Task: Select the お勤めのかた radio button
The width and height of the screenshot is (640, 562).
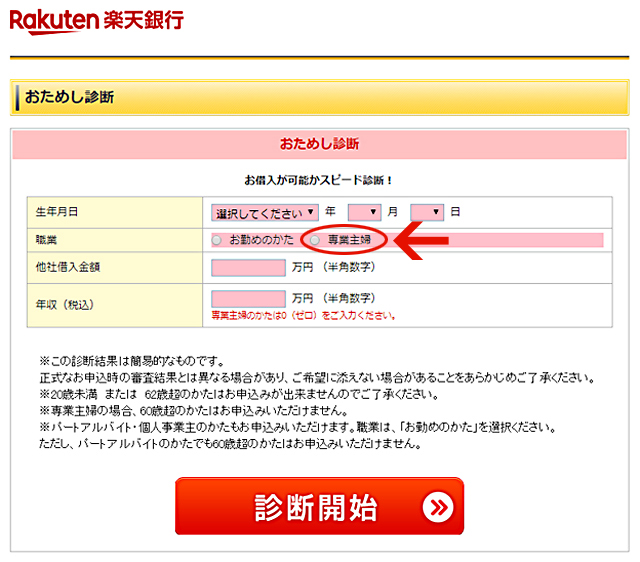Action: click(x=217, y=240)
